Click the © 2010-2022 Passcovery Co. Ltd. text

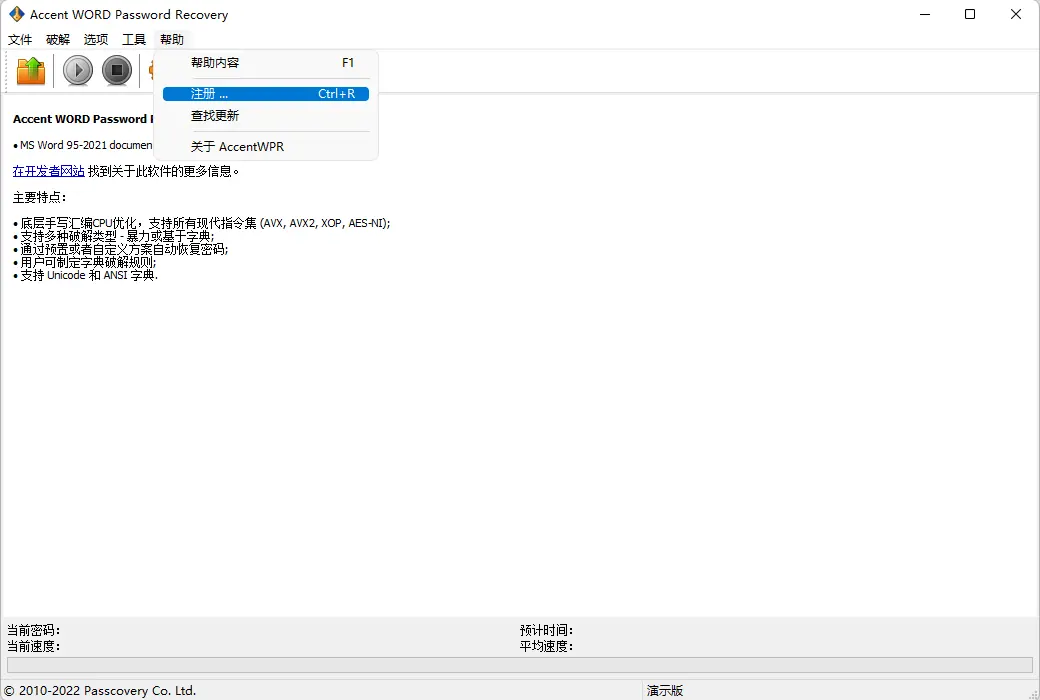pyautogui.click(x=100, y=691)
